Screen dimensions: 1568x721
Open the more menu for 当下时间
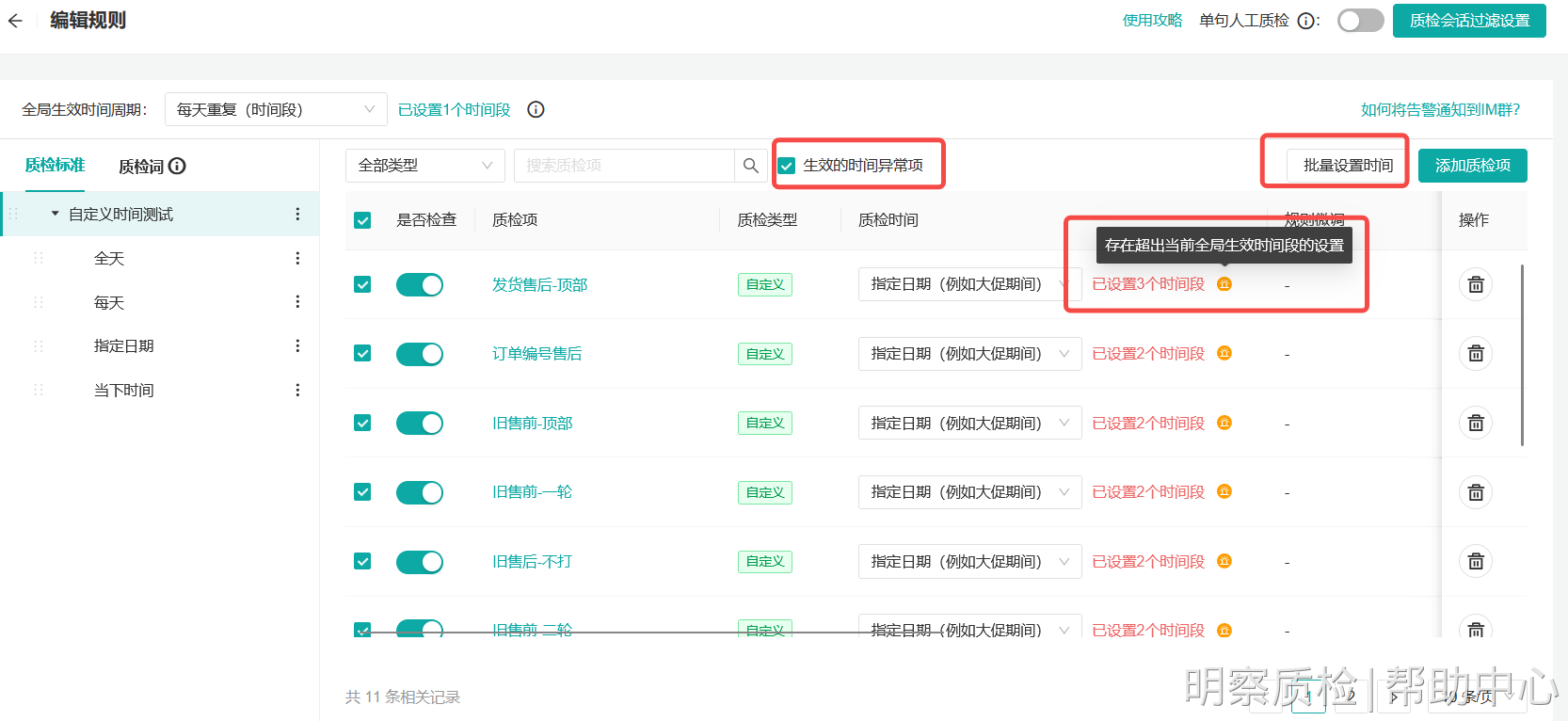point(297,390)
